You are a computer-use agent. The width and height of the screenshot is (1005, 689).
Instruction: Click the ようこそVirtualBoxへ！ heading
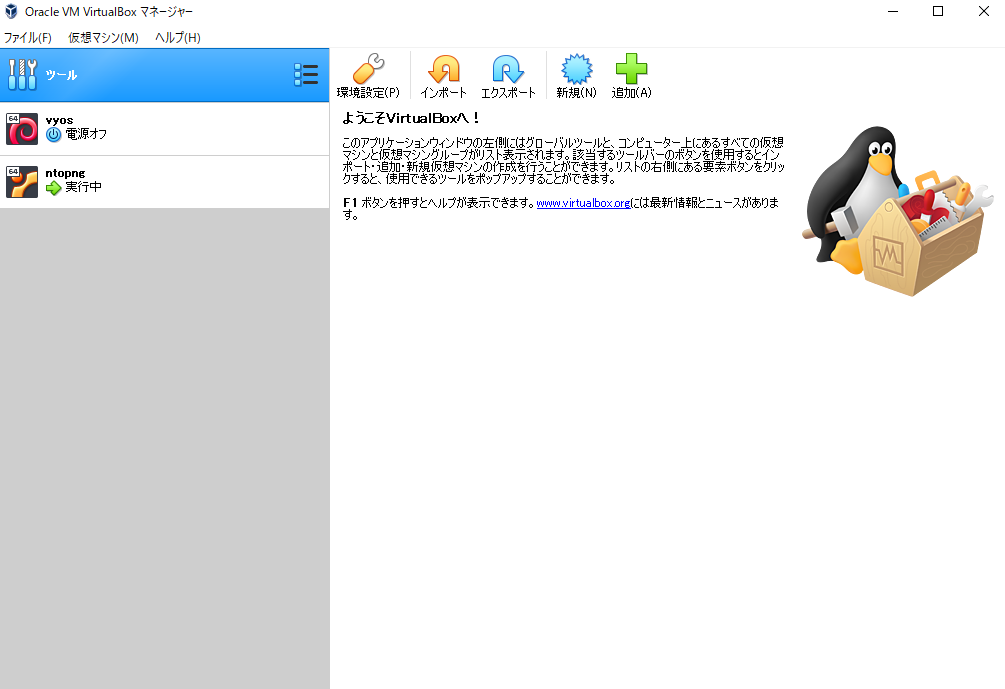coord(411,118)
